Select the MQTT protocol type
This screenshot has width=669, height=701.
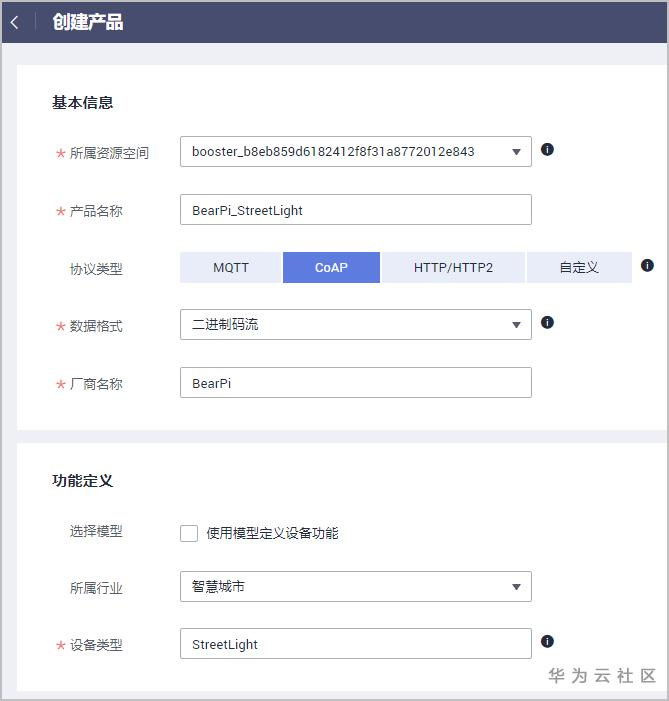[231, 268]
